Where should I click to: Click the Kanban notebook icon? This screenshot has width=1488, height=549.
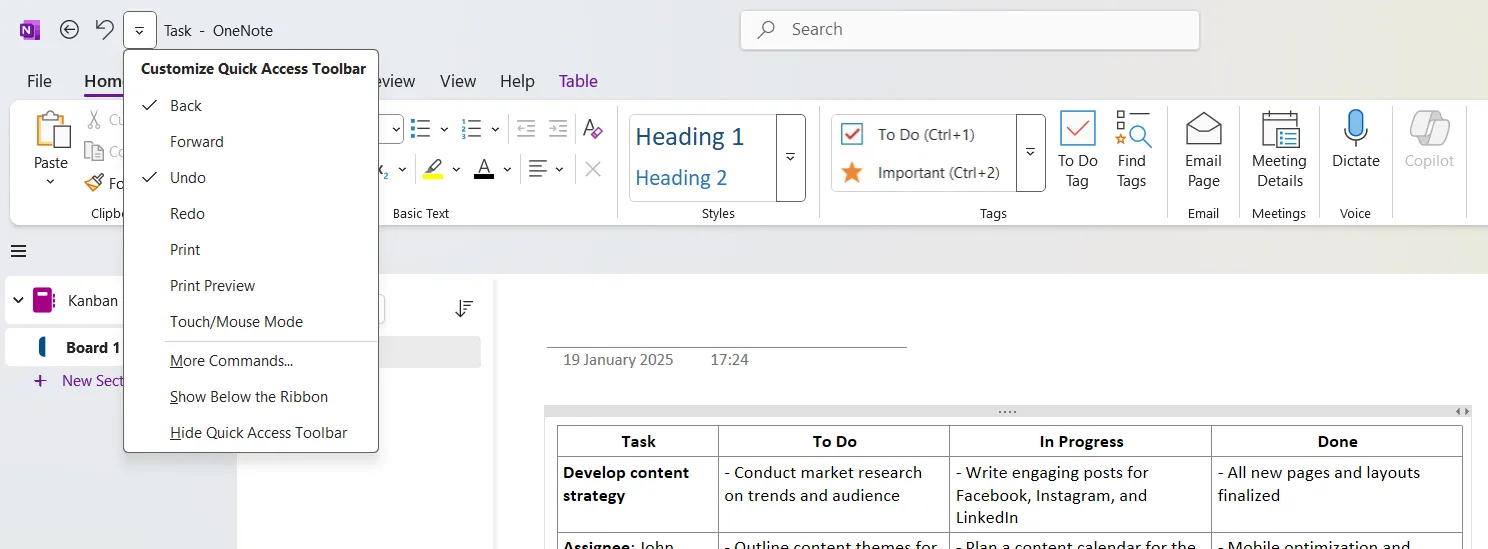point(43,300)
